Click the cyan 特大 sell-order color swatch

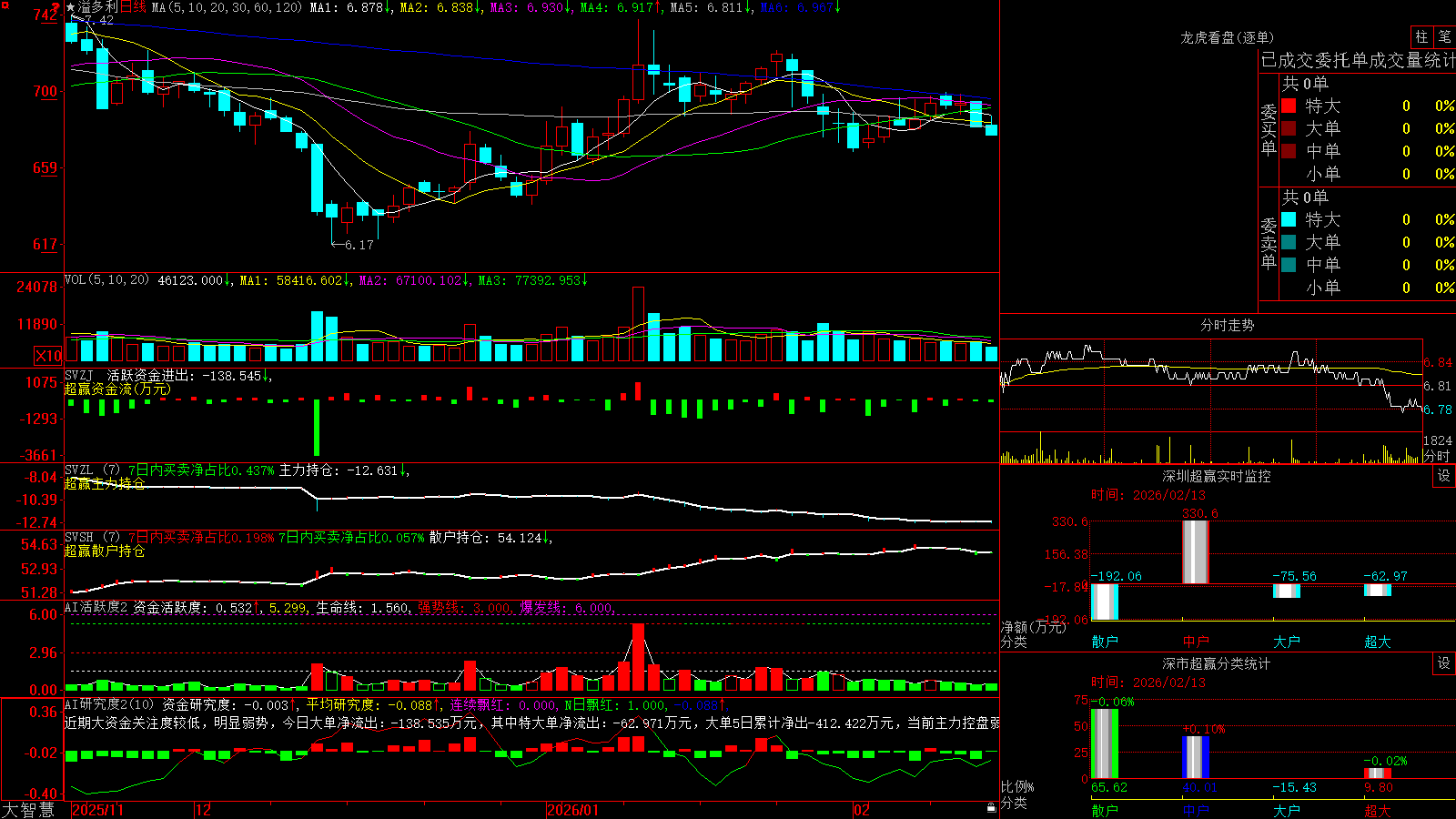(1289, 219)
